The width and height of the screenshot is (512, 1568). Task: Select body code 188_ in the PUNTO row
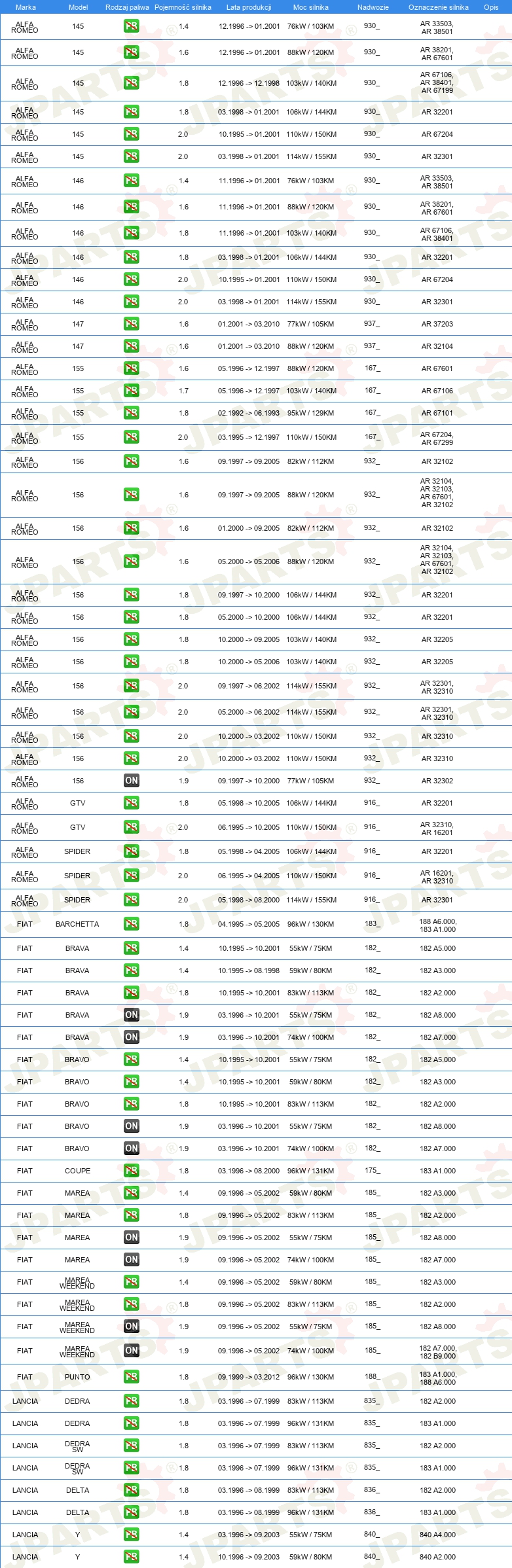[x=372, y=1376]
